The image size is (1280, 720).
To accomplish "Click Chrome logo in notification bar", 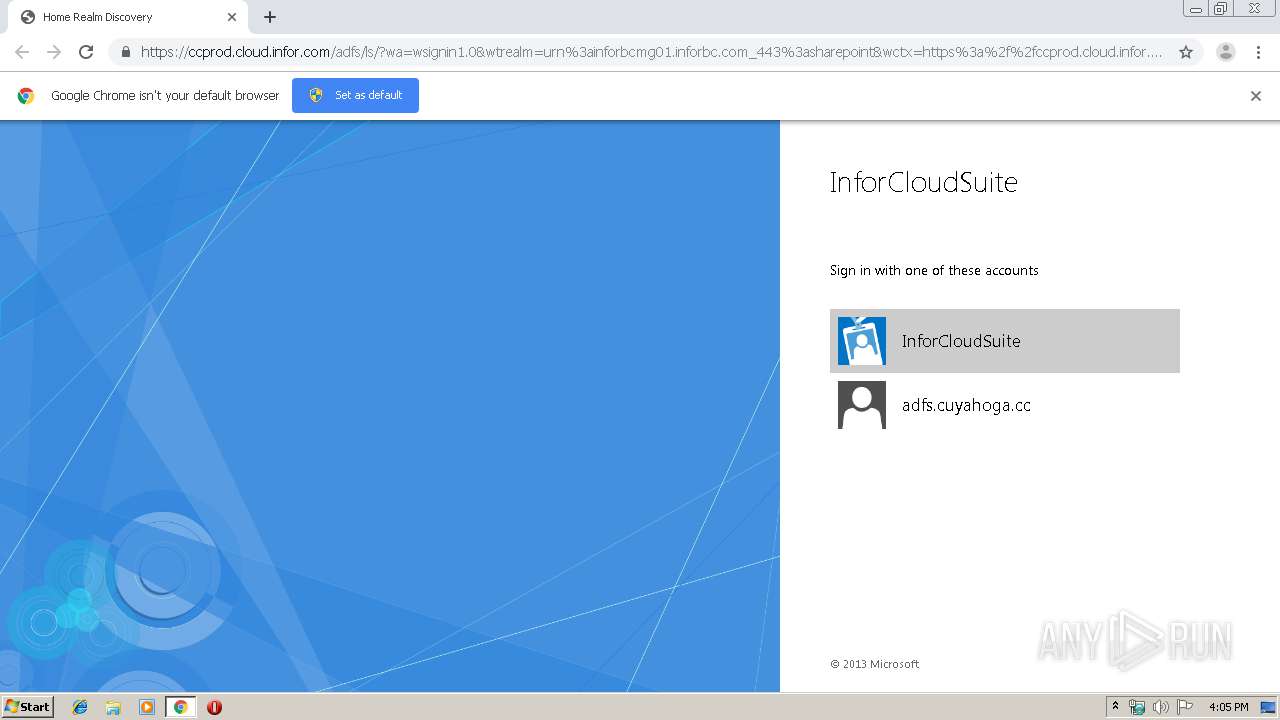I will 26,96.
